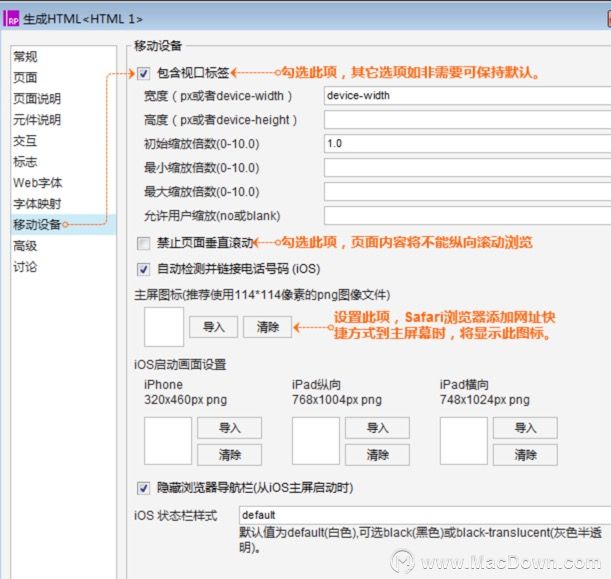611x579 pixels.
Task: Open the 高级 settings section
Action: (x=25, y=246)
